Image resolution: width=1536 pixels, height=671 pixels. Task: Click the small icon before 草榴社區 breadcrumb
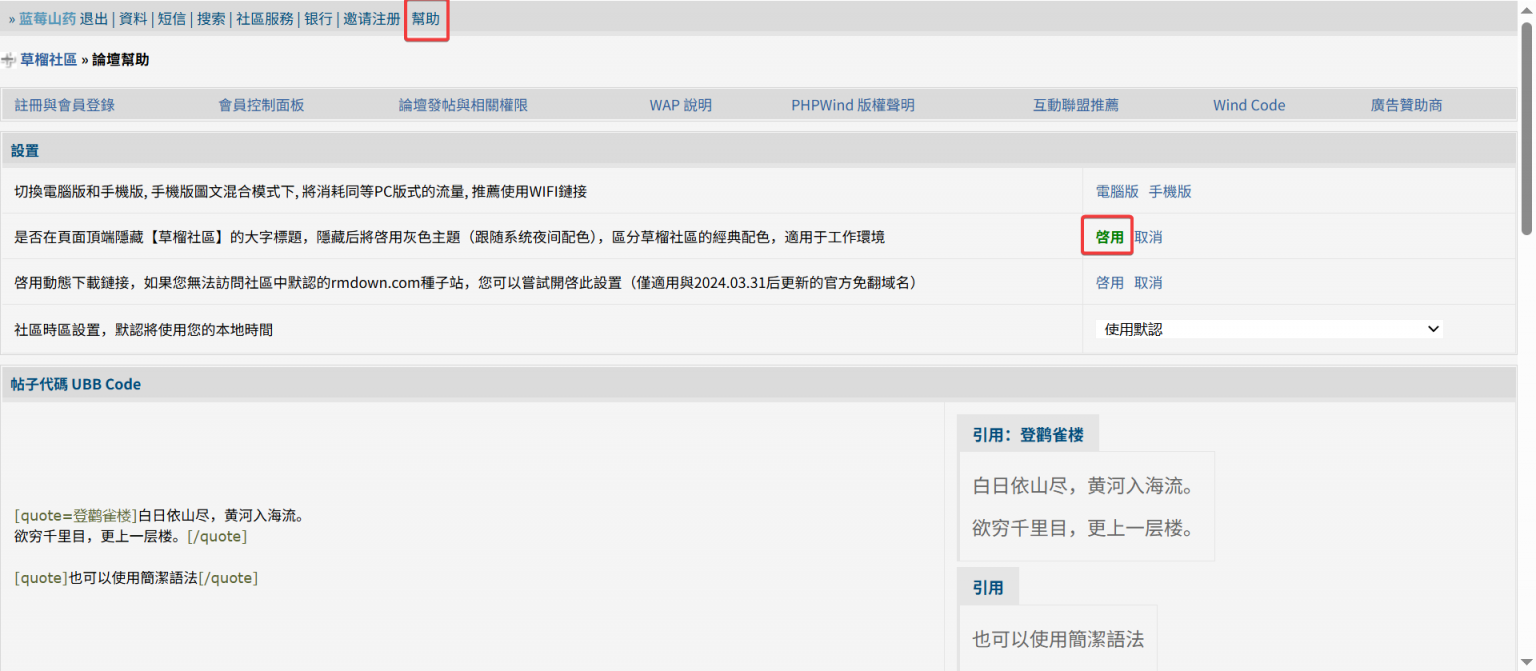click(x=9, y=60)
